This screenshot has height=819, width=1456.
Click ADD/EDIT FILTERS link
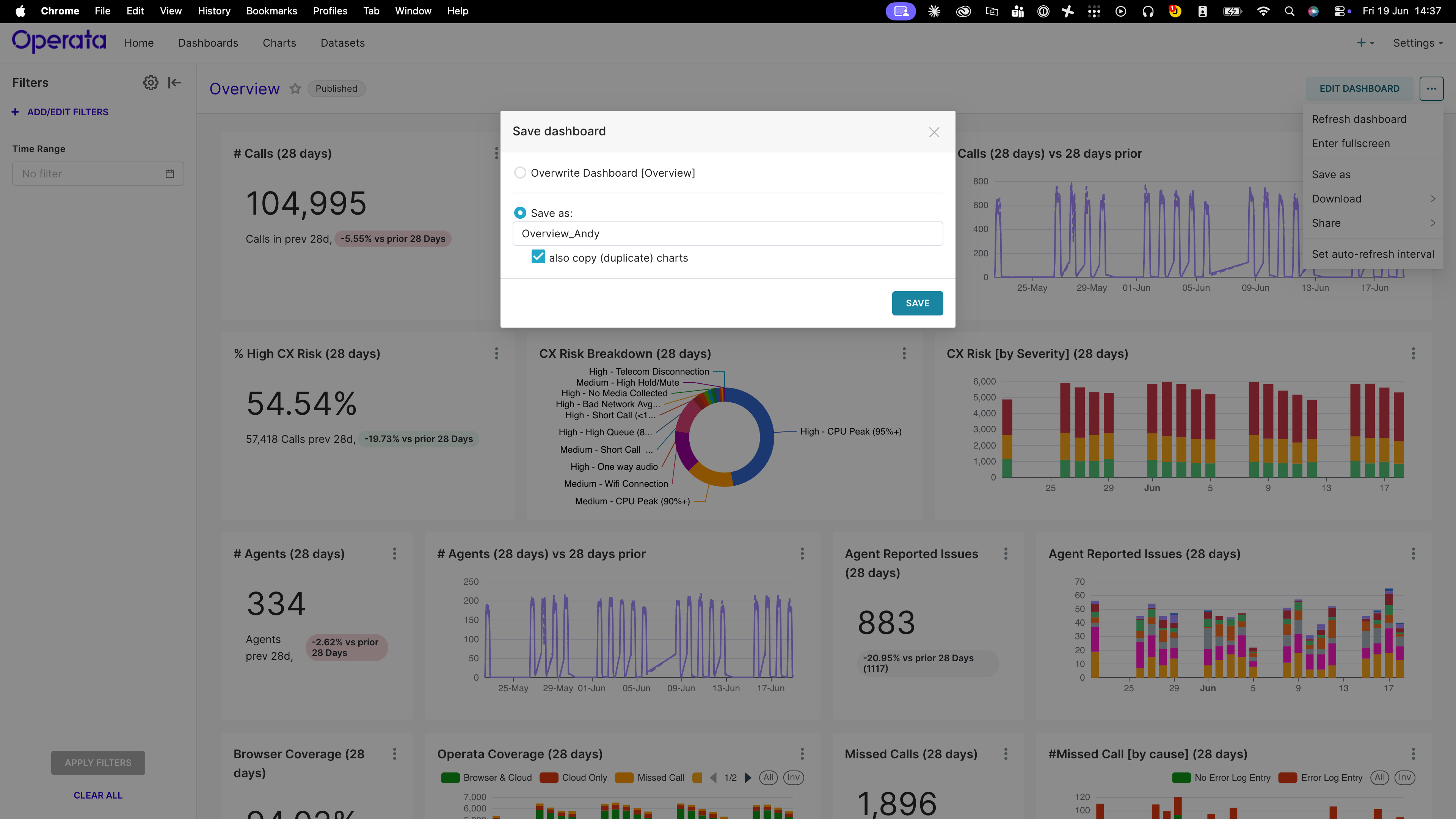60,112
